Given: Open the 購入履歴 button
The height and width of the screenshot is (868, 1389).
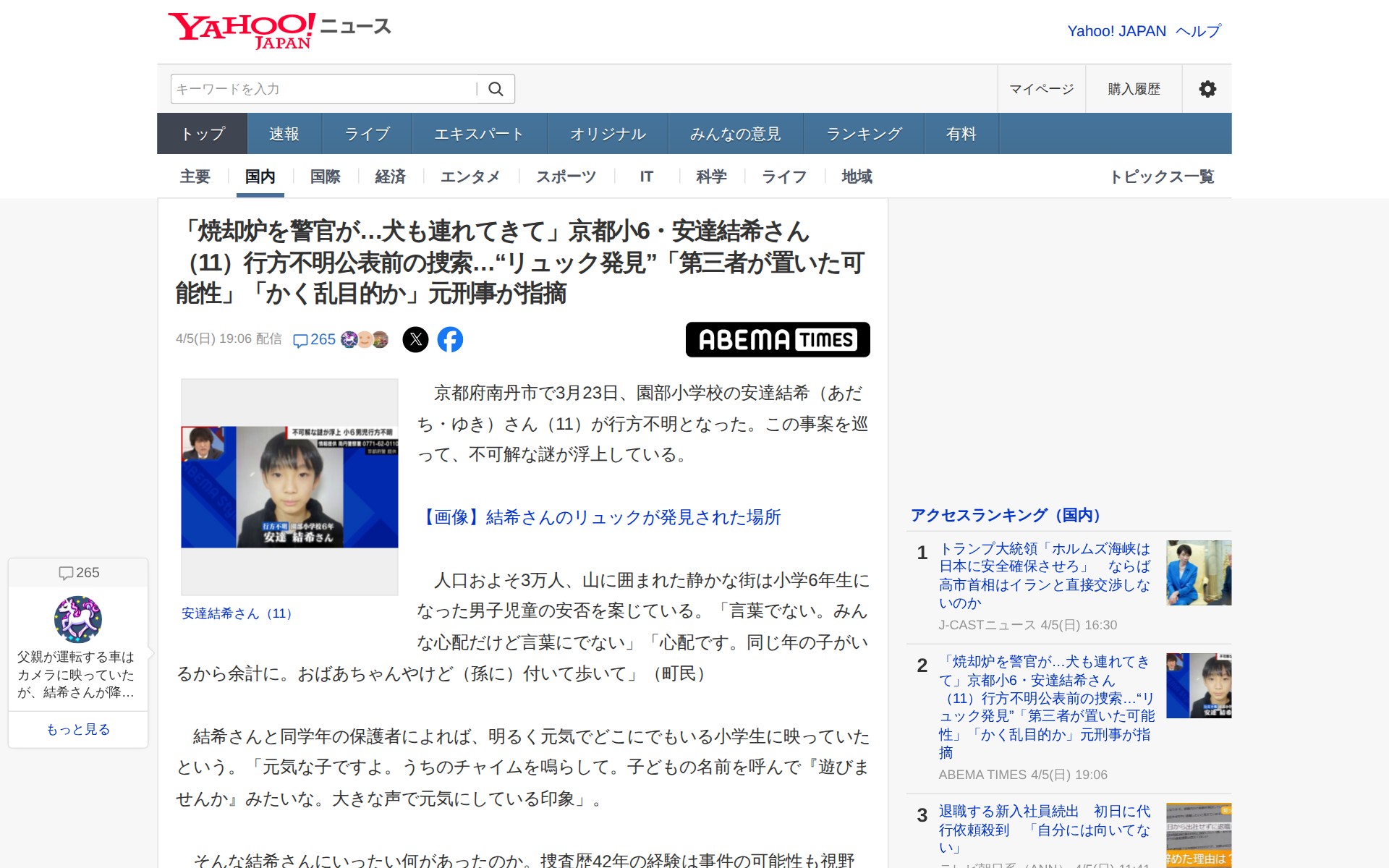Looking at the screenshot, I should [1132, 89].
